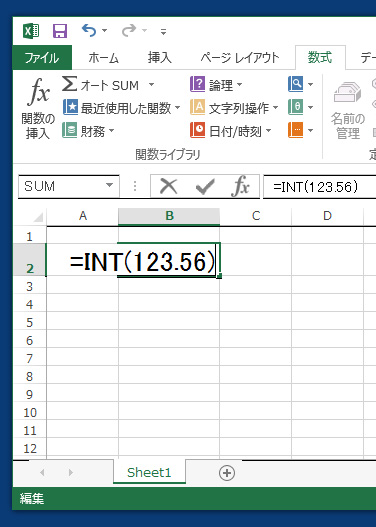The width and height of the screenshot is (376, 527).
Task: Click the オート SUM sigma icon
Action: 70,84
